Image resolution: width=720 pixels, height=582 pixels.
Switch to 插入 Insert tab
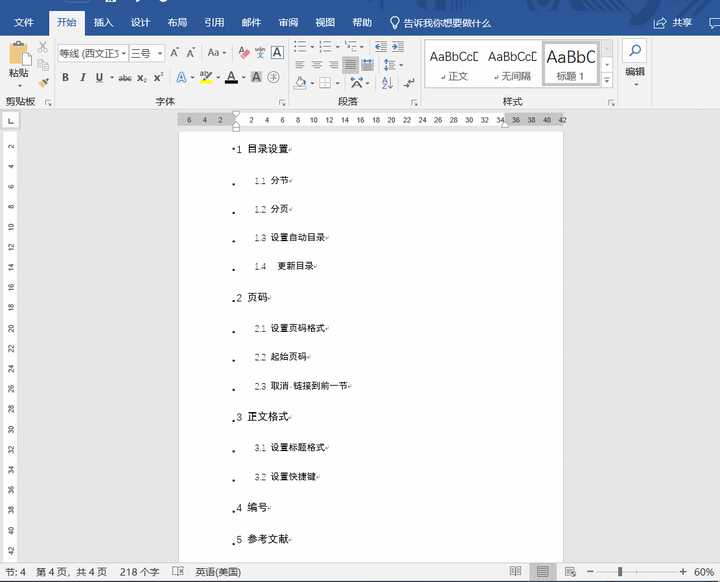[103, 23]
